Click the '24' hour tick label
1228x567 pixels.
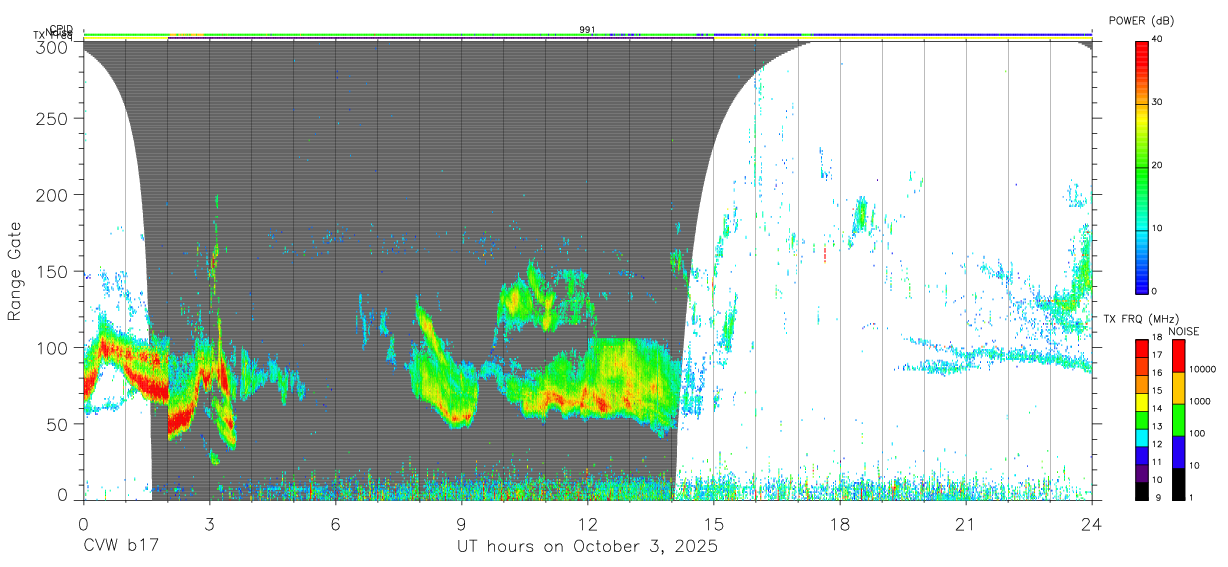[1091, 524]
